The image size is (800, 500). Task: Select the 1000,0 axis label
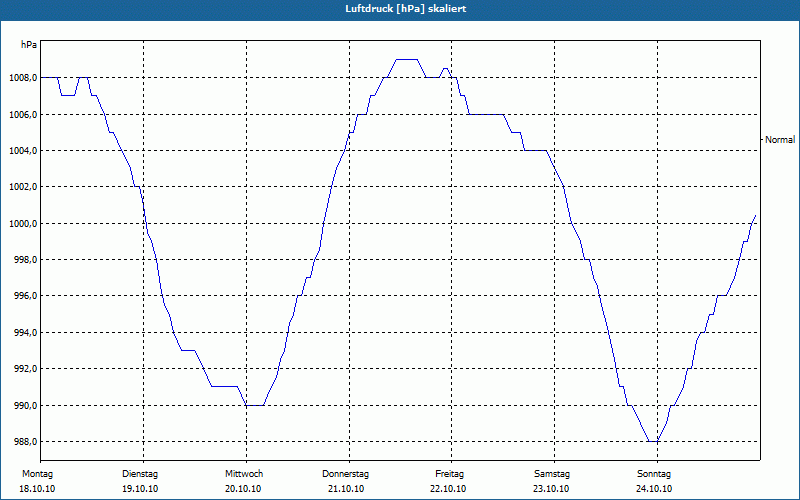coord(22,223)
